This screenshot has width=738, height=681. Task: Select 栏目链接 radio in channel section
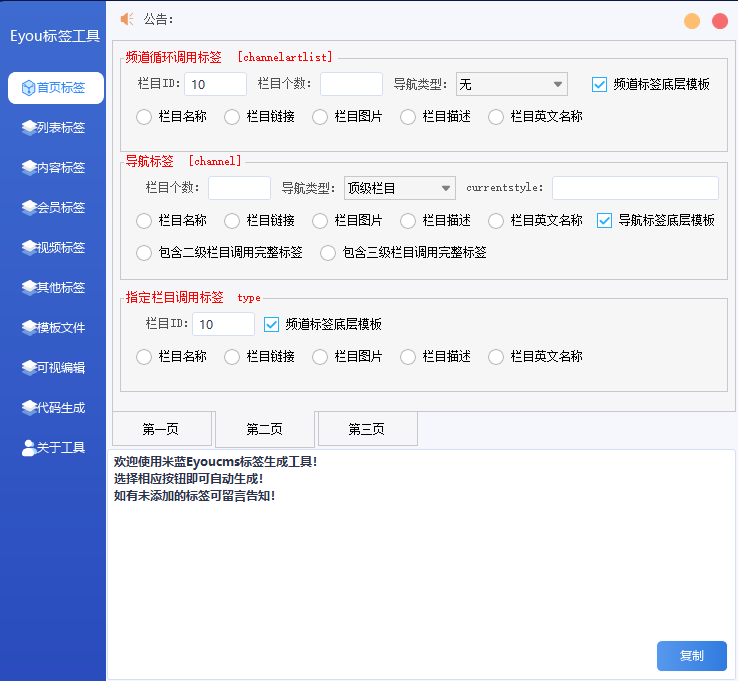point(232,221)
